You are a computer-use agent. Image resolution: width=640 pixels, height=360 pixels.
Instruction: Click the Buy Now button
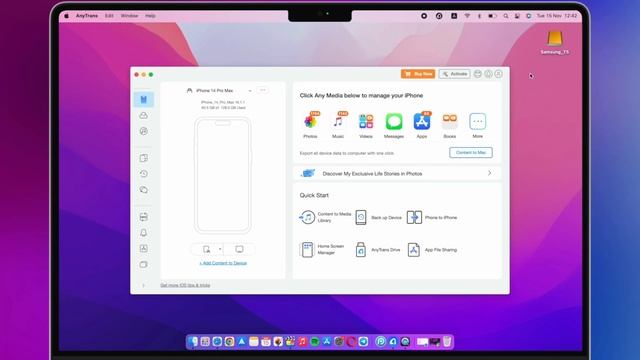click(x=418, y=74)
